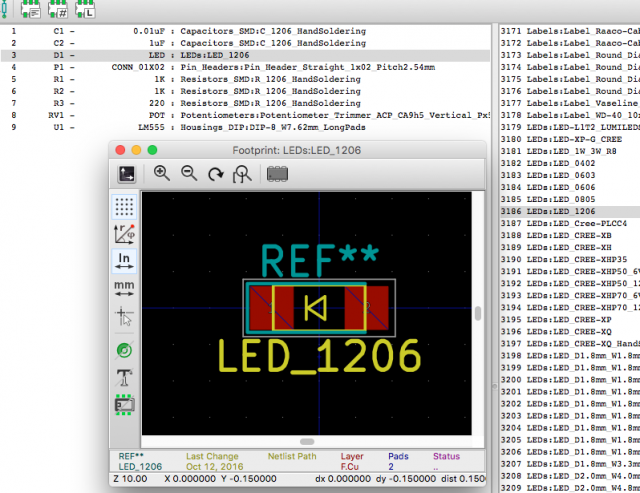Select component row R3 220
The image size is (640, 493).
coord(245,103)
